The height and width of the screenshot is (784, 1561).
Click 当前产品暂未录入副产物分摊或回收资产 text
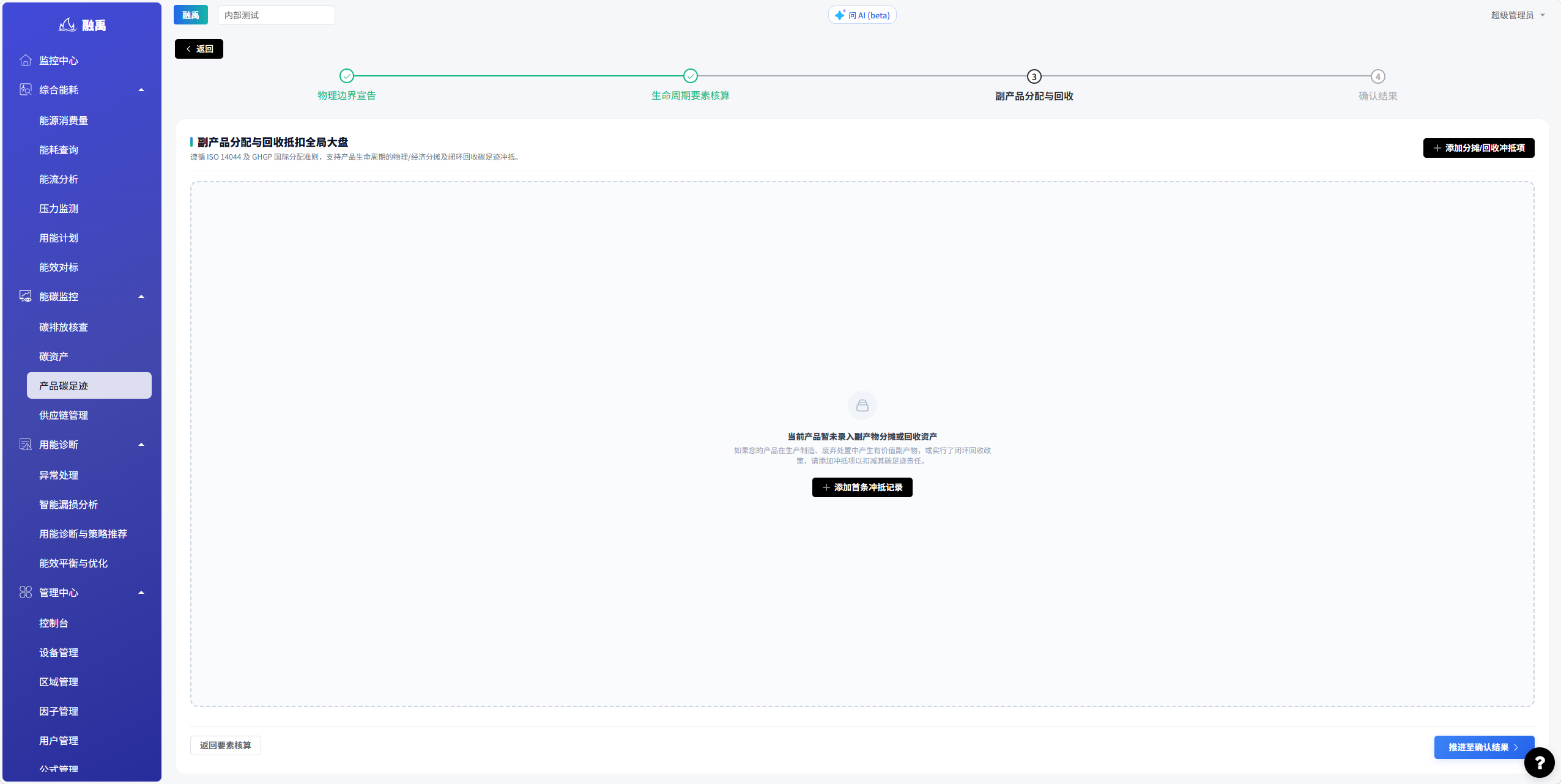tap(862, 437)
